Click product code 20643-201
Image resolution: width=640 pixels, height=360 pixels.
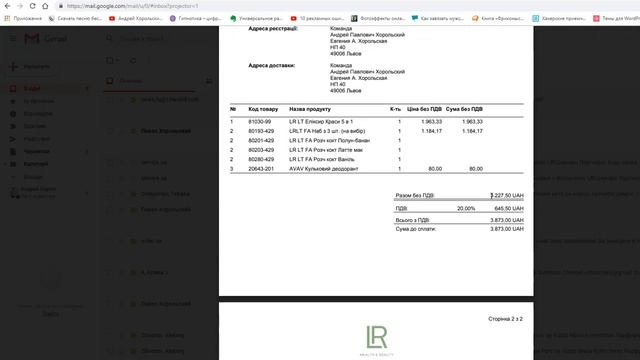(x=261, y=169)
